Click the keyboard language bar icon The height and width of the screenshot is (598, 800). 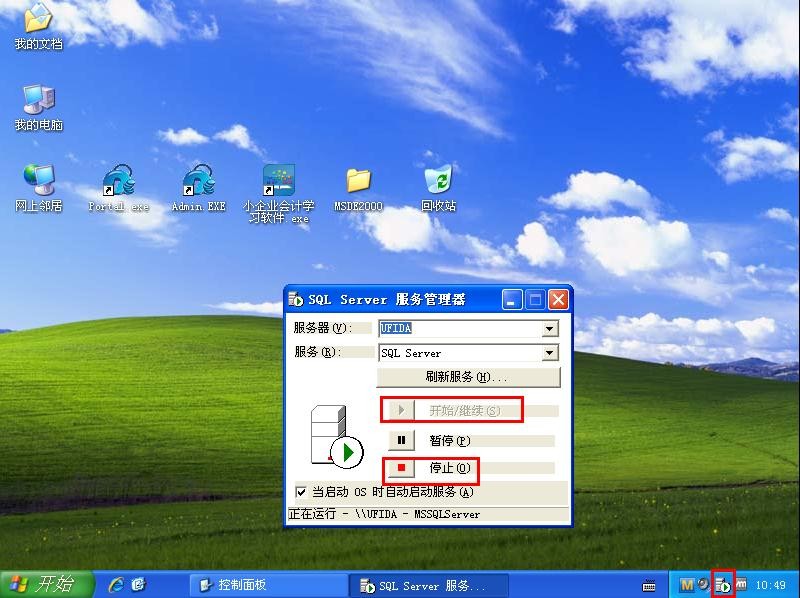[649, 585]
